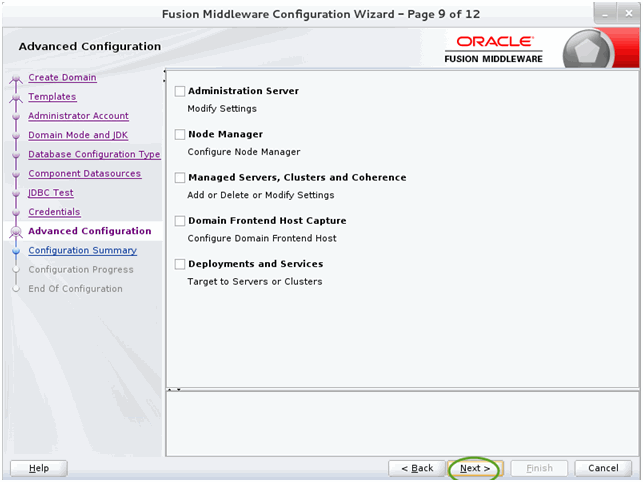643x482 pixels.
Task: Click the Configuration Summary step bullet
Action: 16,251
